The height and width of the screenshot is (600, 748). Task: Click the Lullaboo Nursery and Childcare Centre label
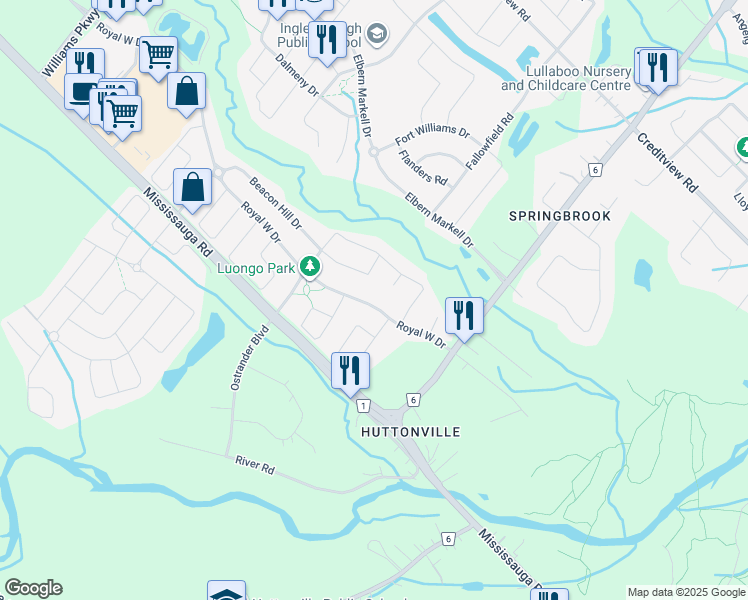(x=566, y=79)
